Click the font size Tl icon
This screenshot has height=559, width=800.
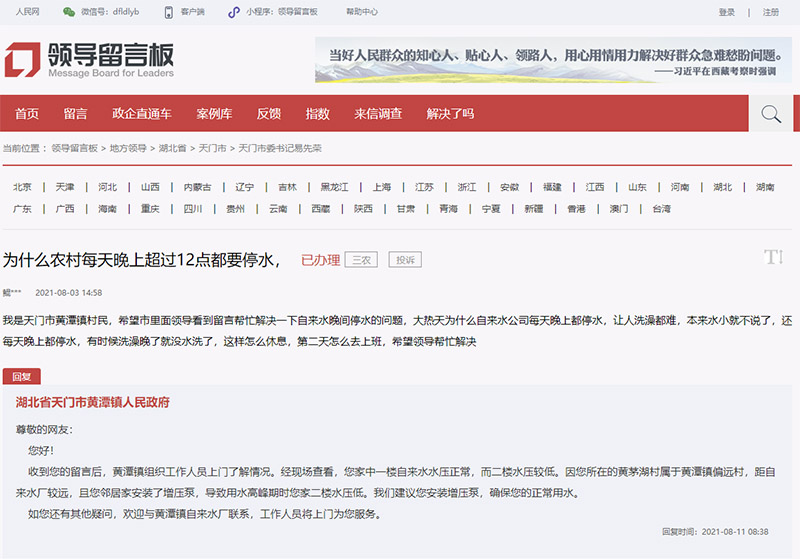pos(773,257)
